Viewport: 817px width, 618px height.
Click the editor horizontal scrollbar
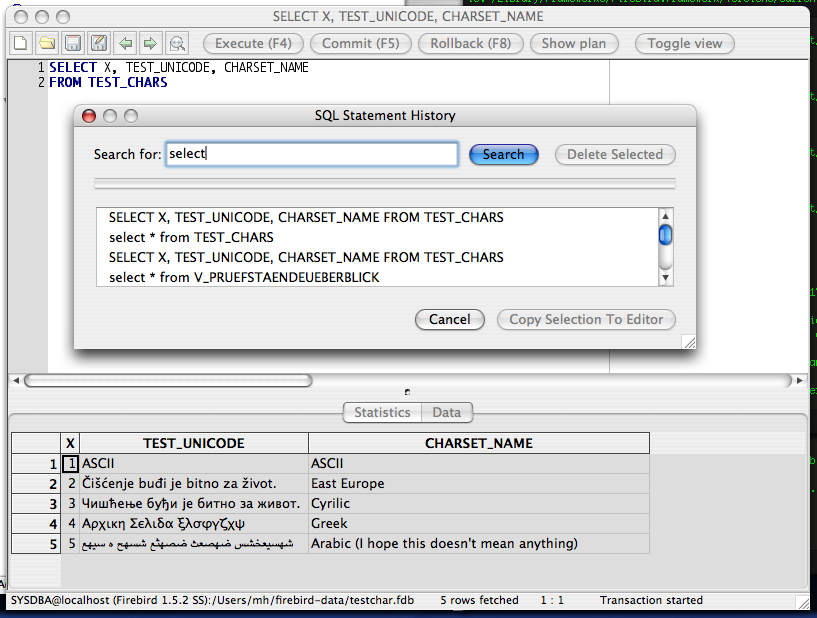coord(168,381)
